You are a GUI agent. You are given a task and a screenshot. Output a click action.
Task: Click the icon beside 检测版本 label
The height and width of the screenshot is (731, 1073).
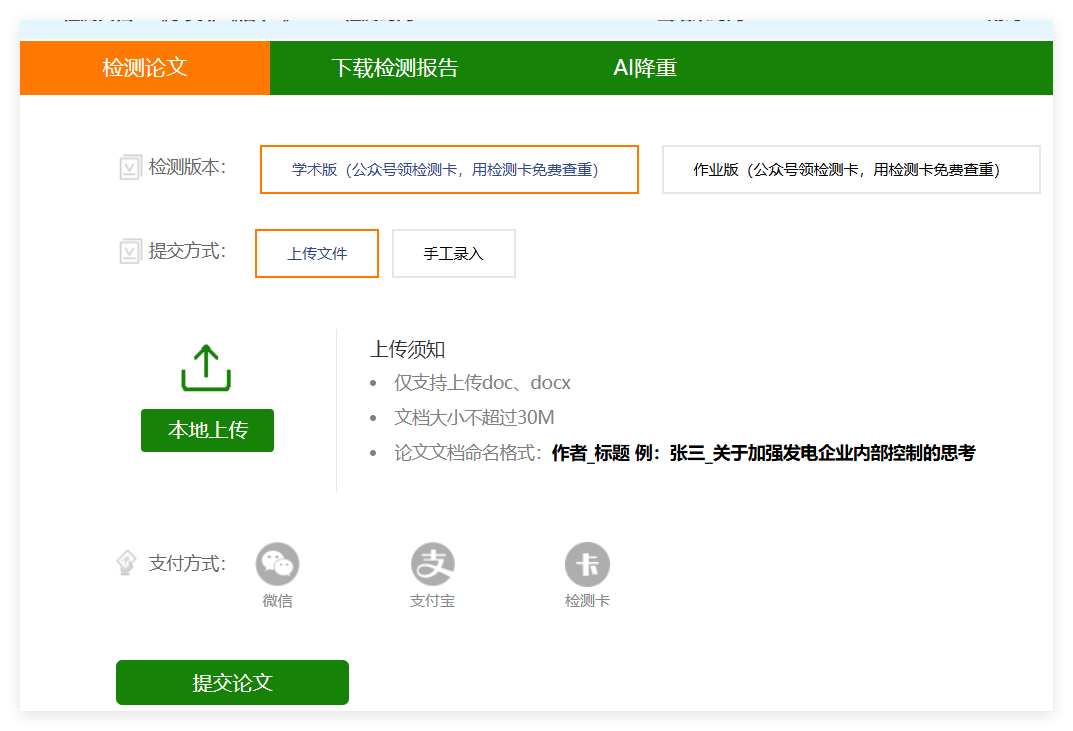[130, 167]
